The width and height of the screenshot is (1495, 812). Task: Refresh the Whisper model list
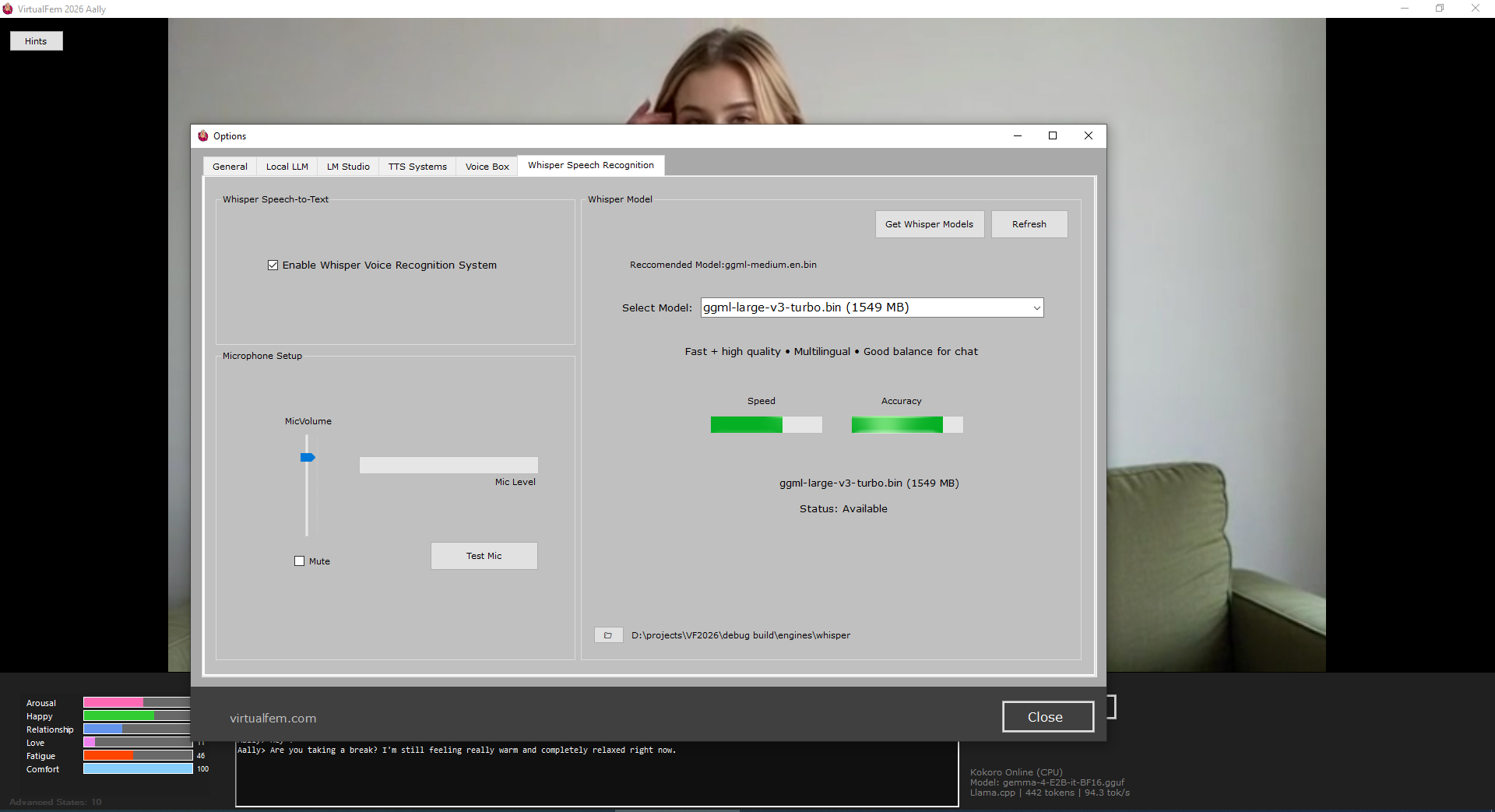[x=1029, y=224]
